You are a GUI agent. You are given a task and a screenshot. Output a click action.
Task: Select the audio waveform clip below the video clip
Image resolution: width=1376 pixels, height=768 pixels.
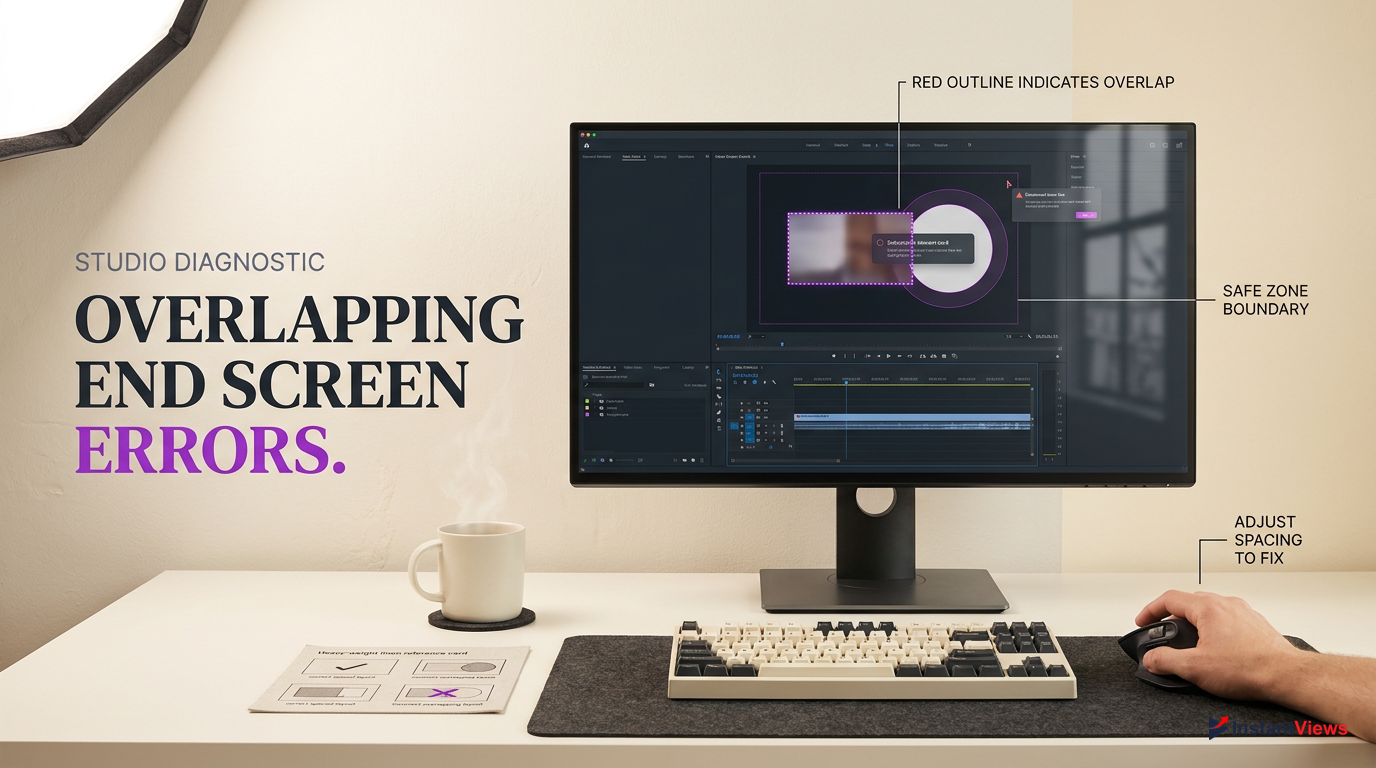(x=912, y=426)
